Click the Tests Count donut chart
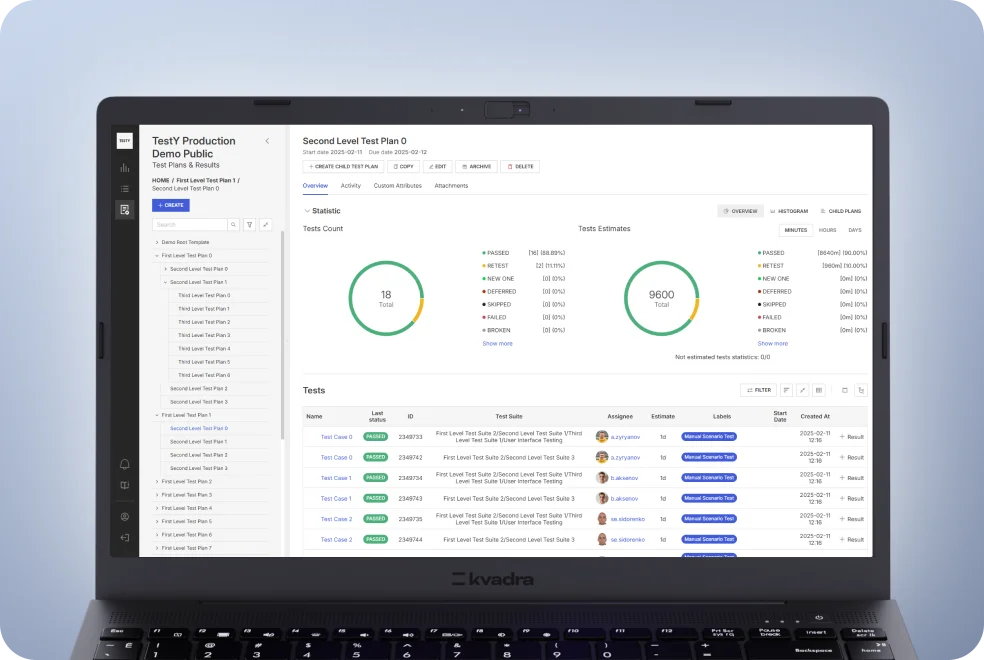 [386, 298]
